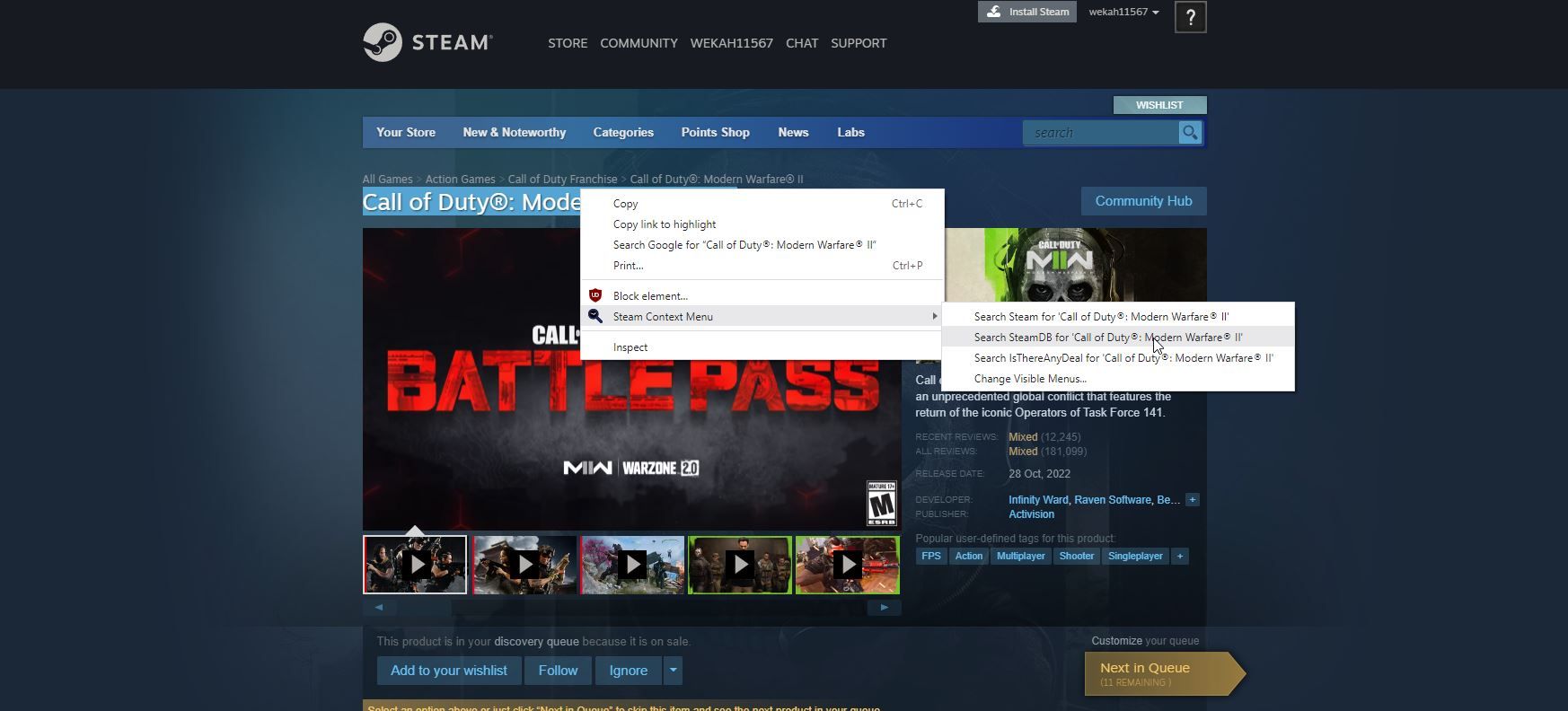This screenshot has height=711, width=1568.
Task: Open Change Visible Menus option
Action: pyautogui.click(x=1118, y=379)
